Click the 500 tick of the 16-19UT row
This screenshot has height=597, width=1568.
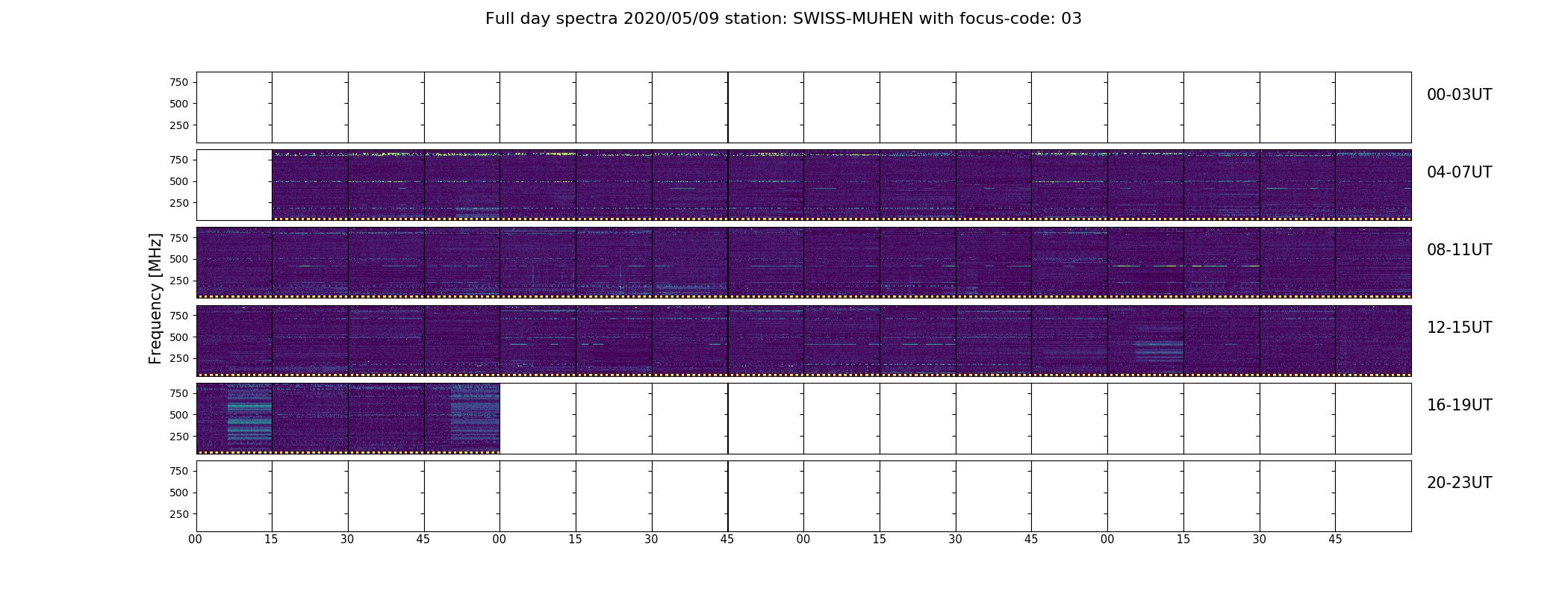[x=179, y=415]
